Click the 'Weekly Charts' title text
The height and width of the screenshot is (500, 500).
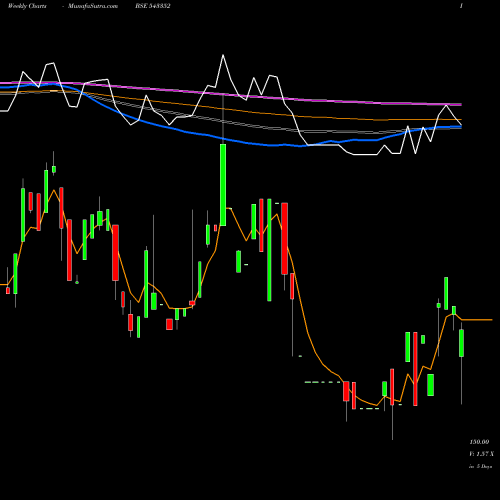coord(27,6)
